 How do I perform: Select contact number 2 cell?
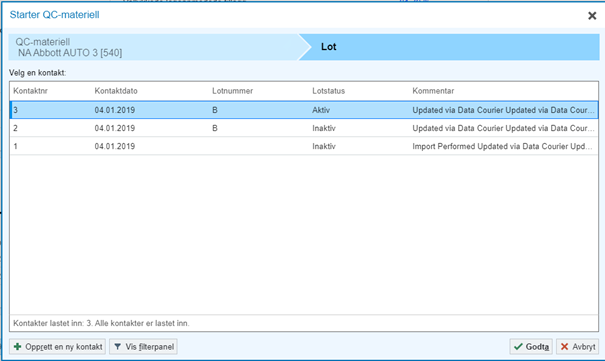pos(15,128)
